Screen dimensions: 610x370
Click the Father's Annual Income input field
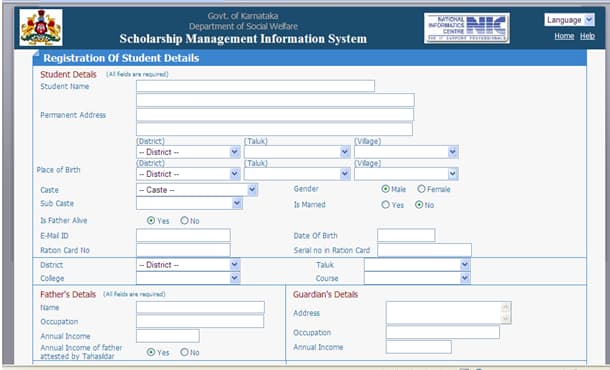168,336
